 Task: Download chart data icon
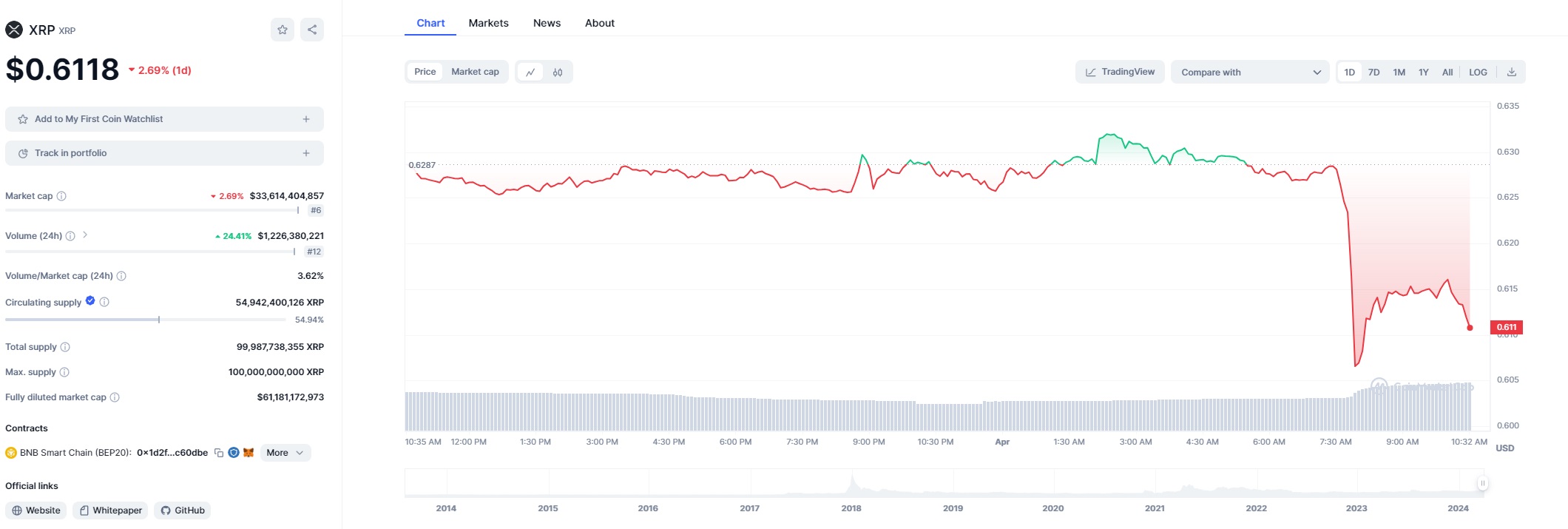pyautogui.click(x=1512, y=72)
